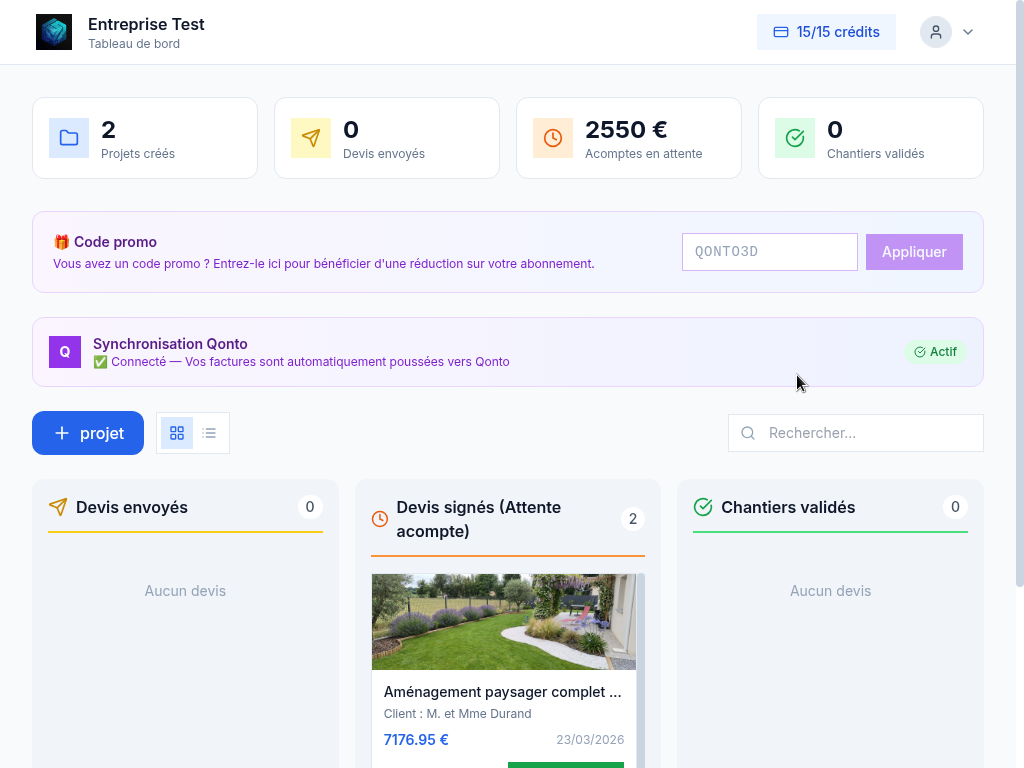Select the Chantiers validés column header
The width and height of the screenshot is (1024, 768).
point(788,507)
